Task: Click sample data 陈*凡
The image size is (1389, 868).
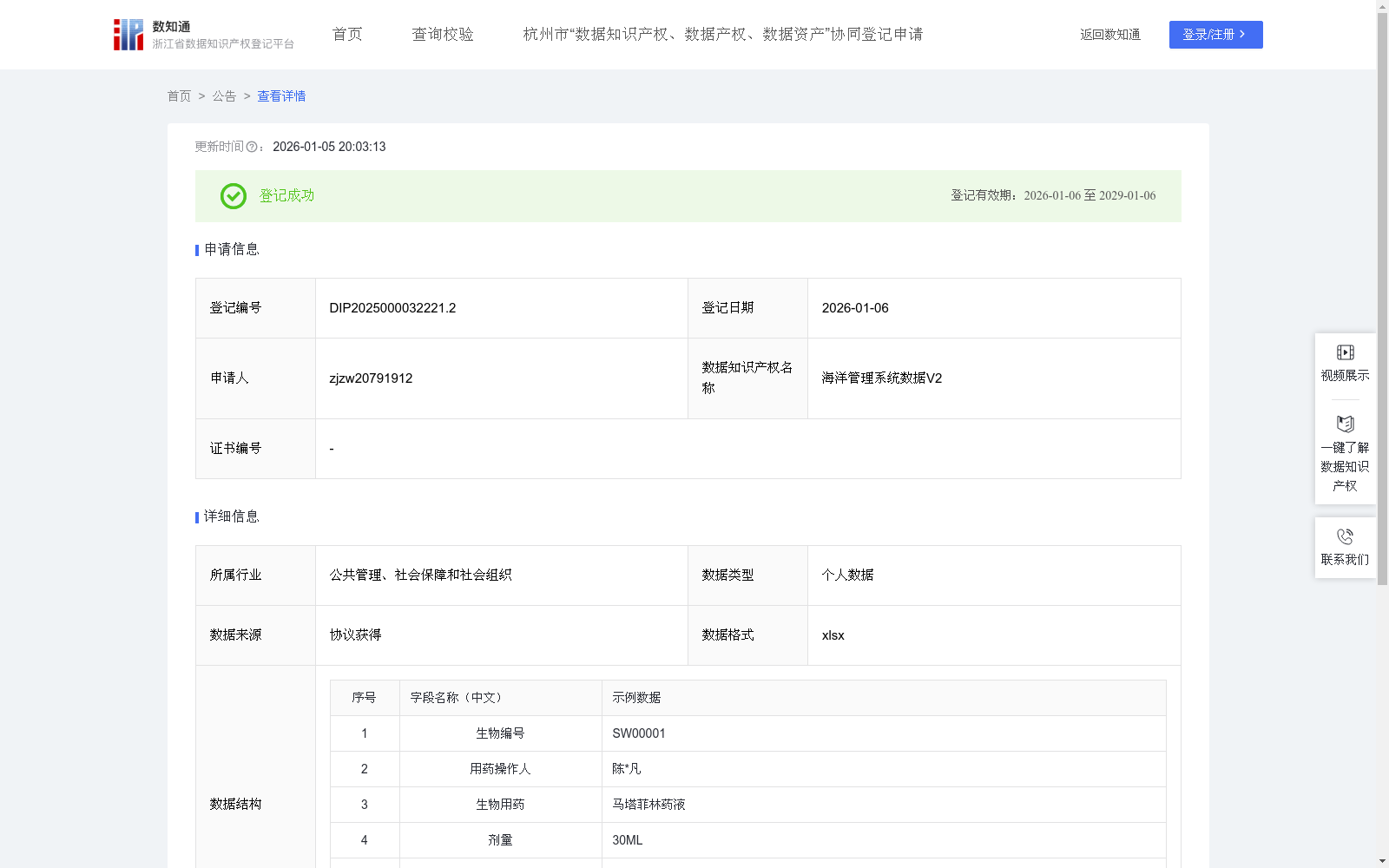Action: click(x=627, y=769)
